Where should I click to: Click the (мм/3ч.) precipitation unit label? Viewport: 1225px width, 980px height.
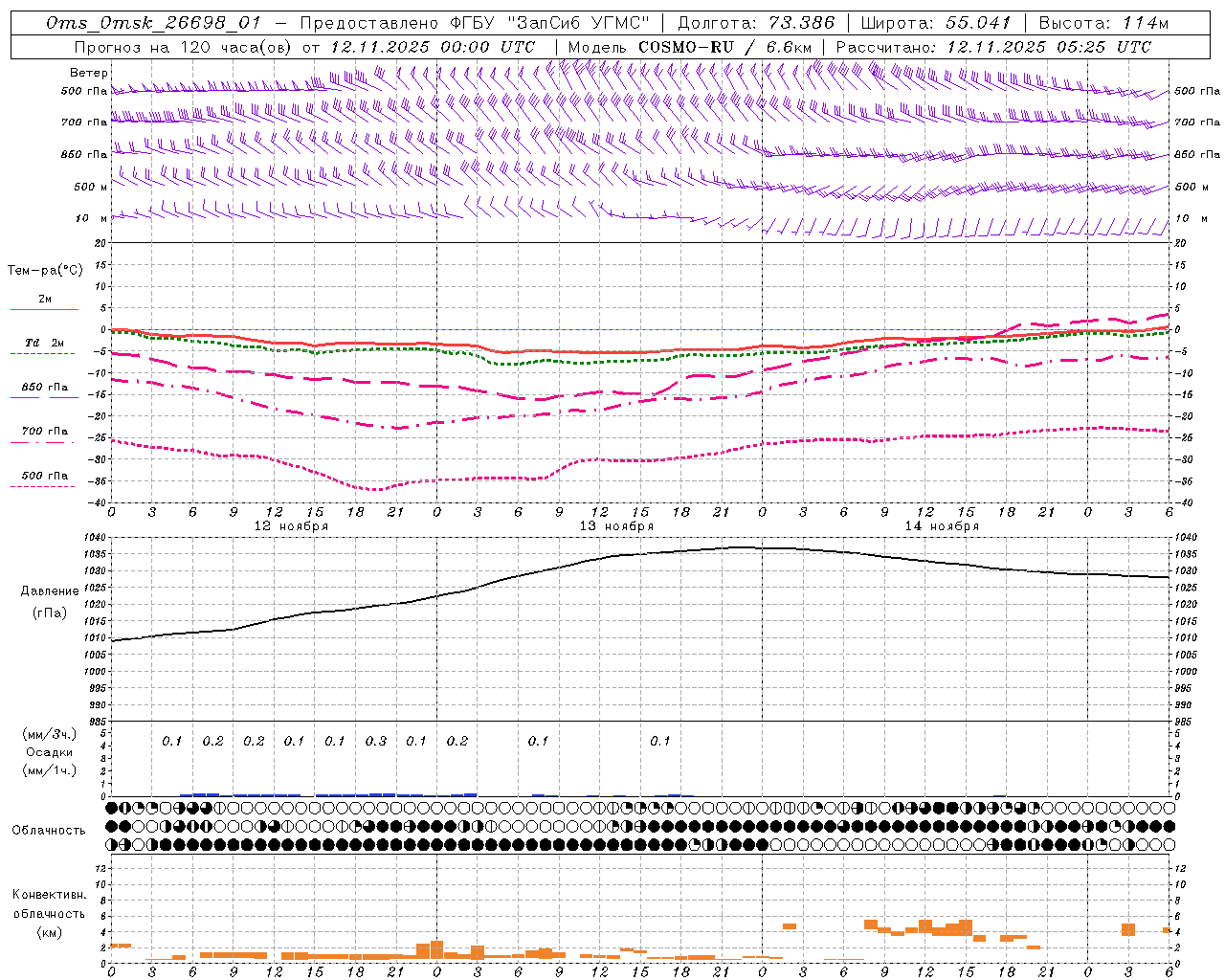50,734
